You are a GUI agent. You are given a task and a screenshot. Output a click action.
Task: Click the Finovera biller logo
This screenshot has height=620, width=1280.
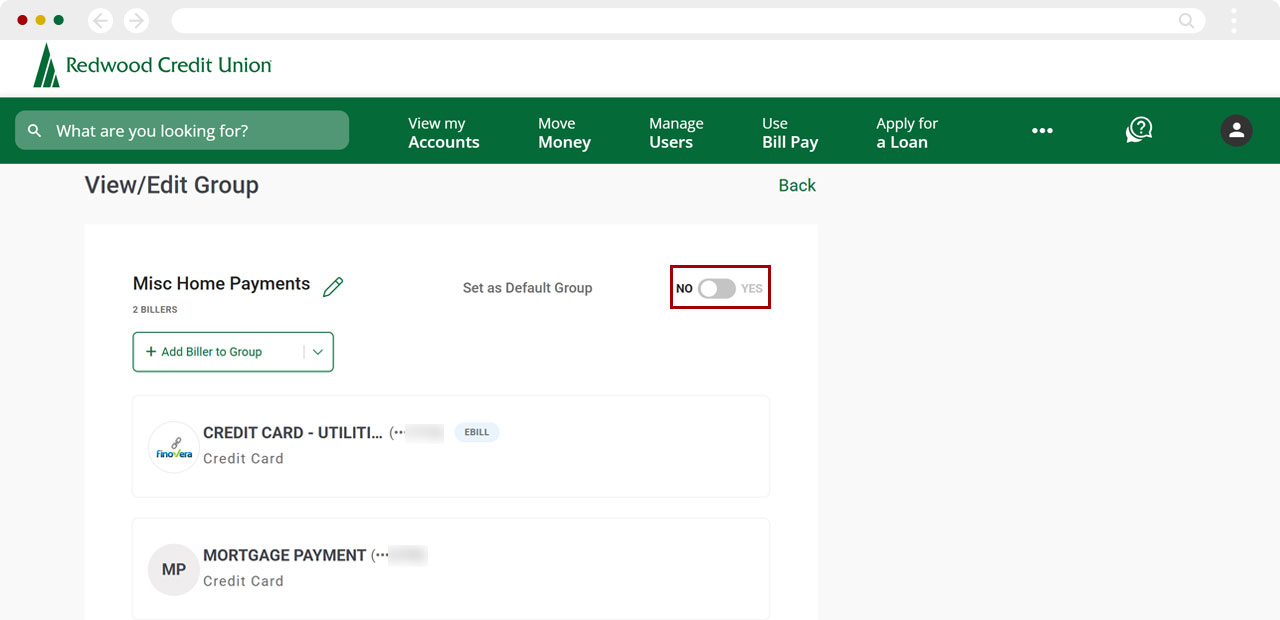174,447
